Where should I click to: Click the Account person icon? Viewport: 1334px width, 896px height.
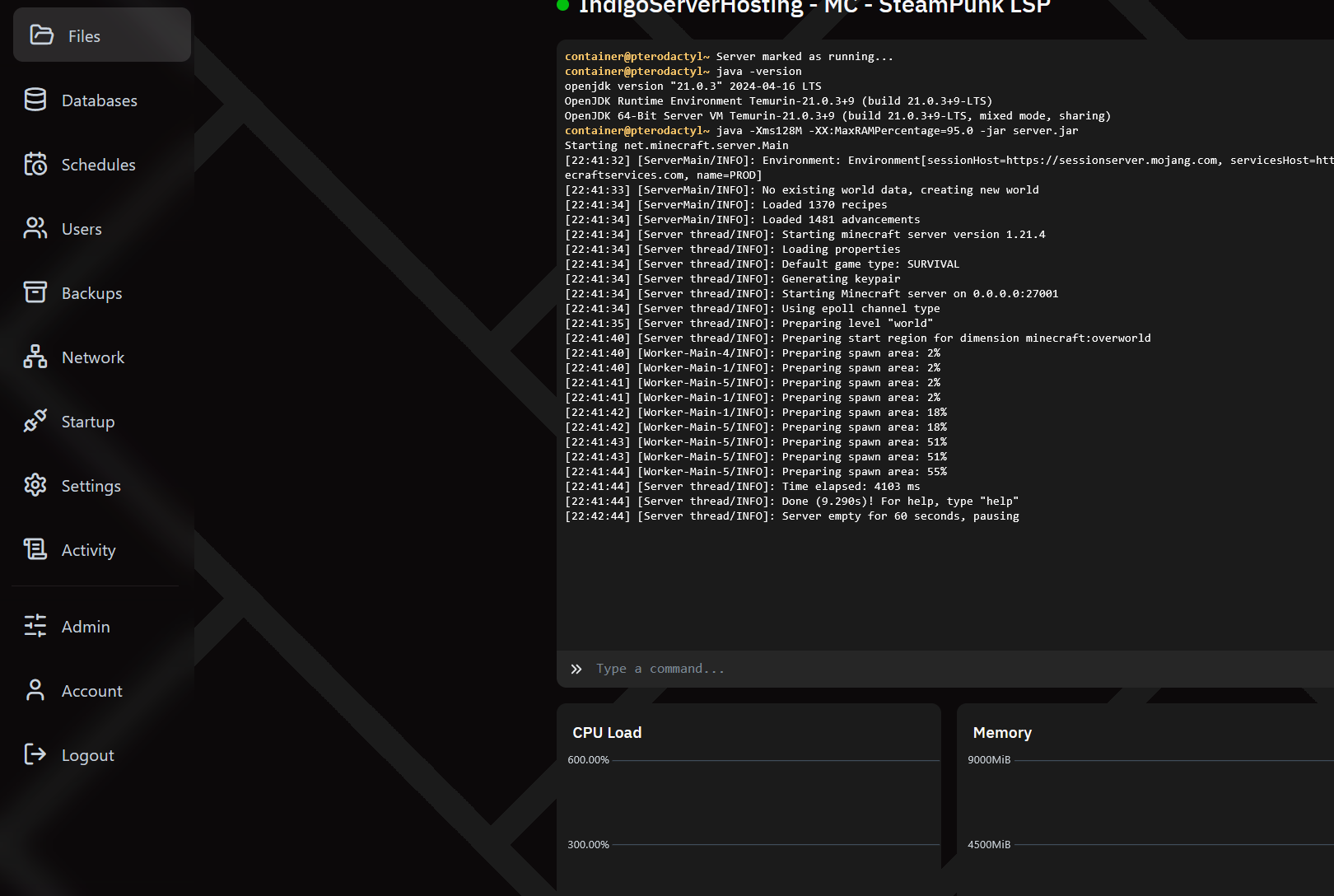coord(35,690)
